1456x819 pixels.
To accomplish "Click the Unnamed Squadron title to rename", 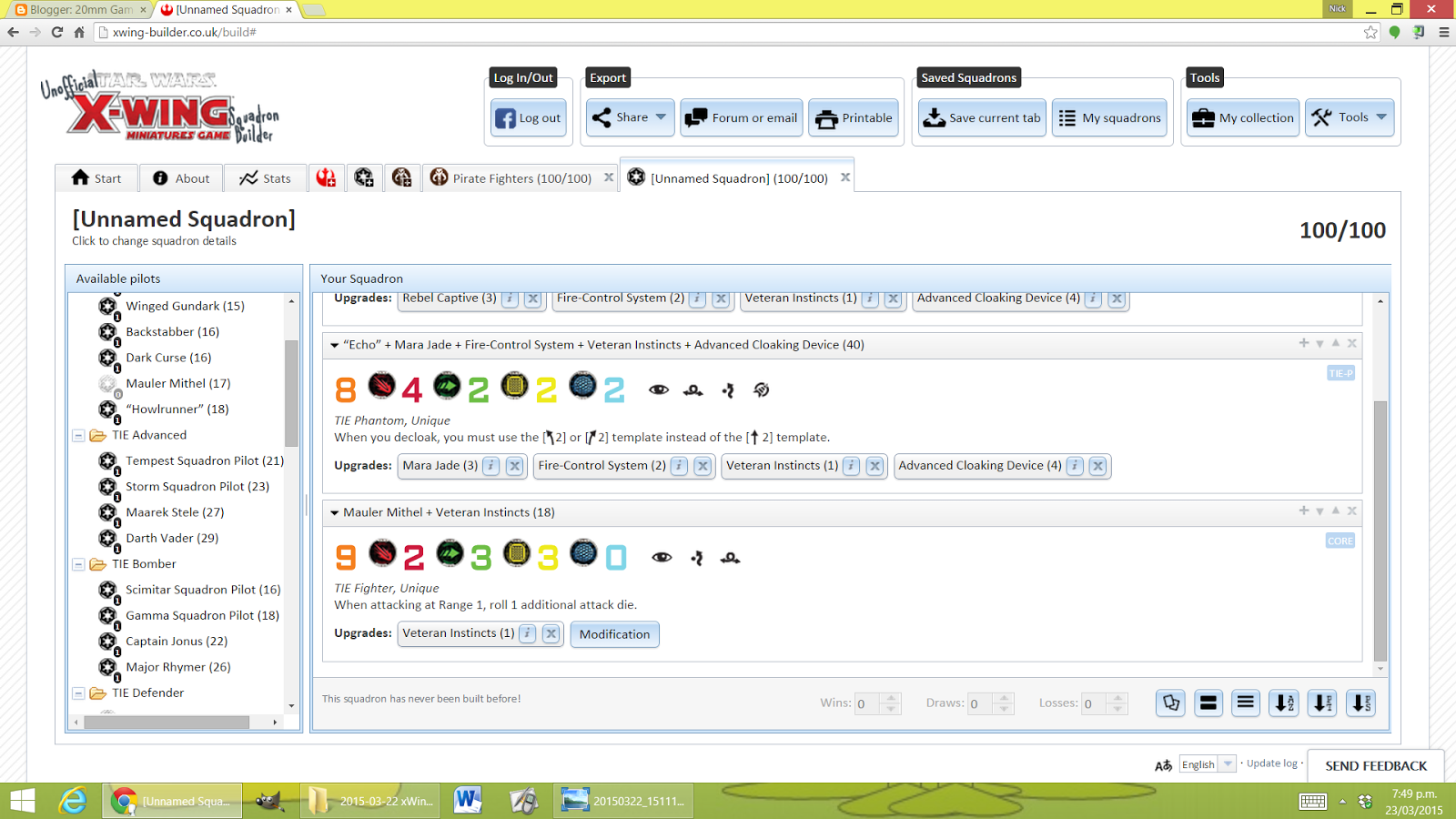I will (x=184, y=219).
